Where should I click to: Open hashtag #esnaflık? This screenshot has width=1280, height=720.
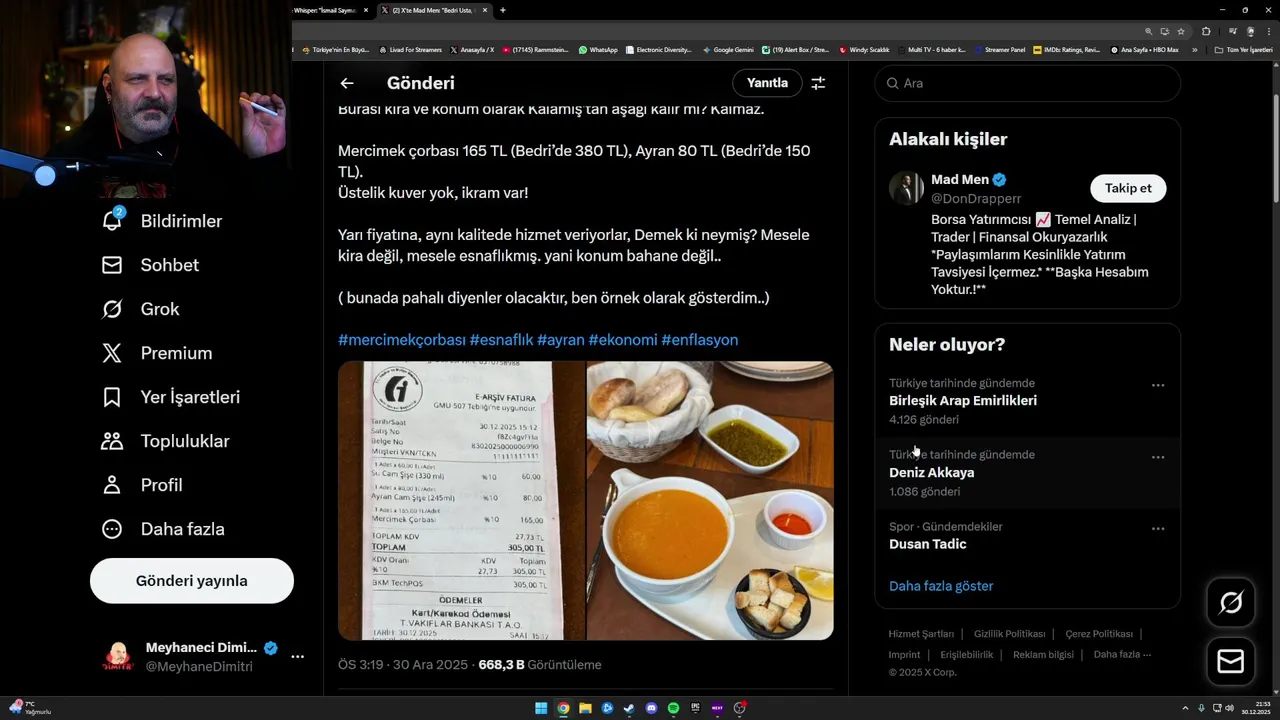[x=501, y=340]
